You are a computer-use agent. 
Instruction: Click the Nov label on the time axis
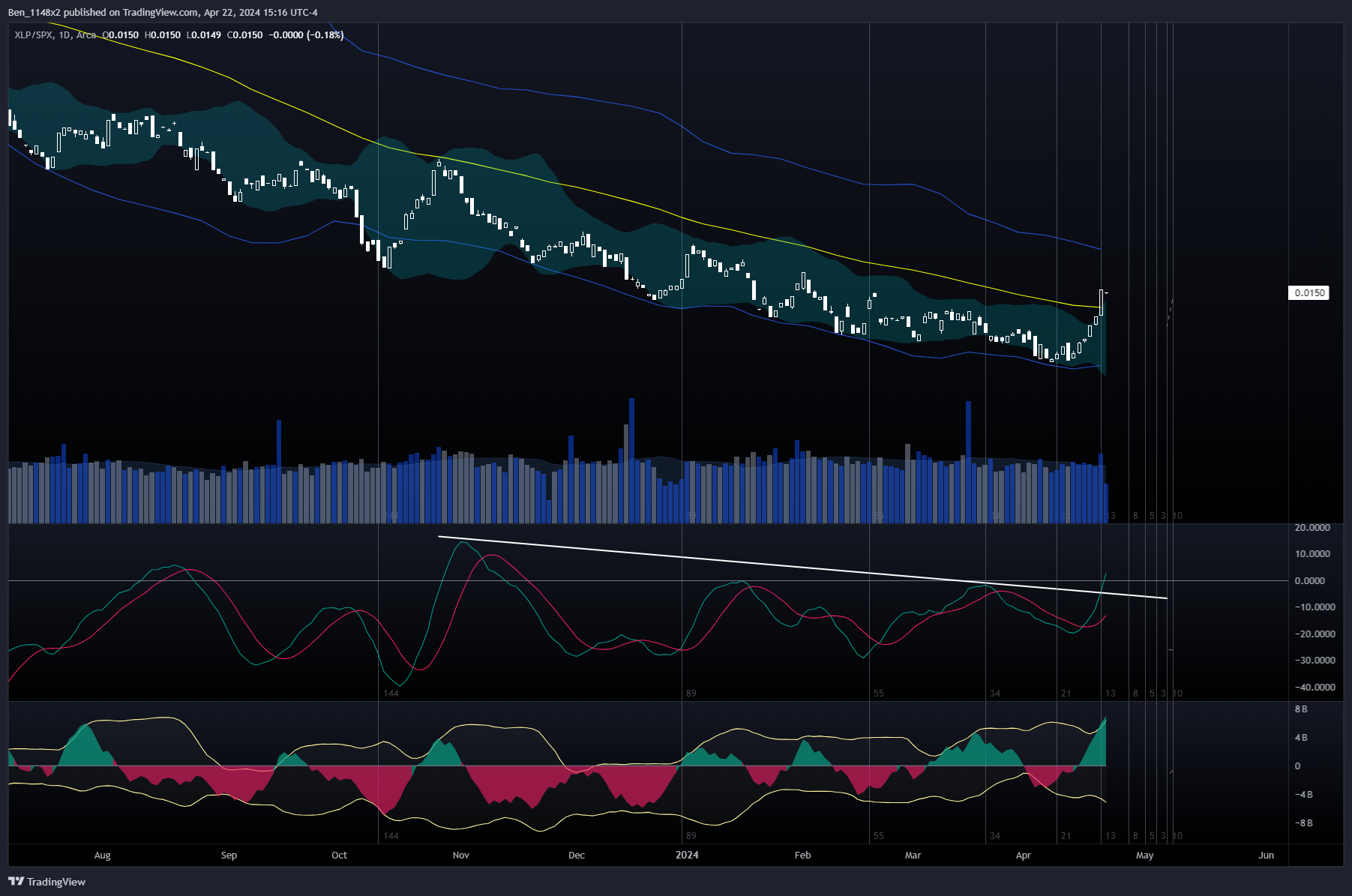(x=461, y=856)
